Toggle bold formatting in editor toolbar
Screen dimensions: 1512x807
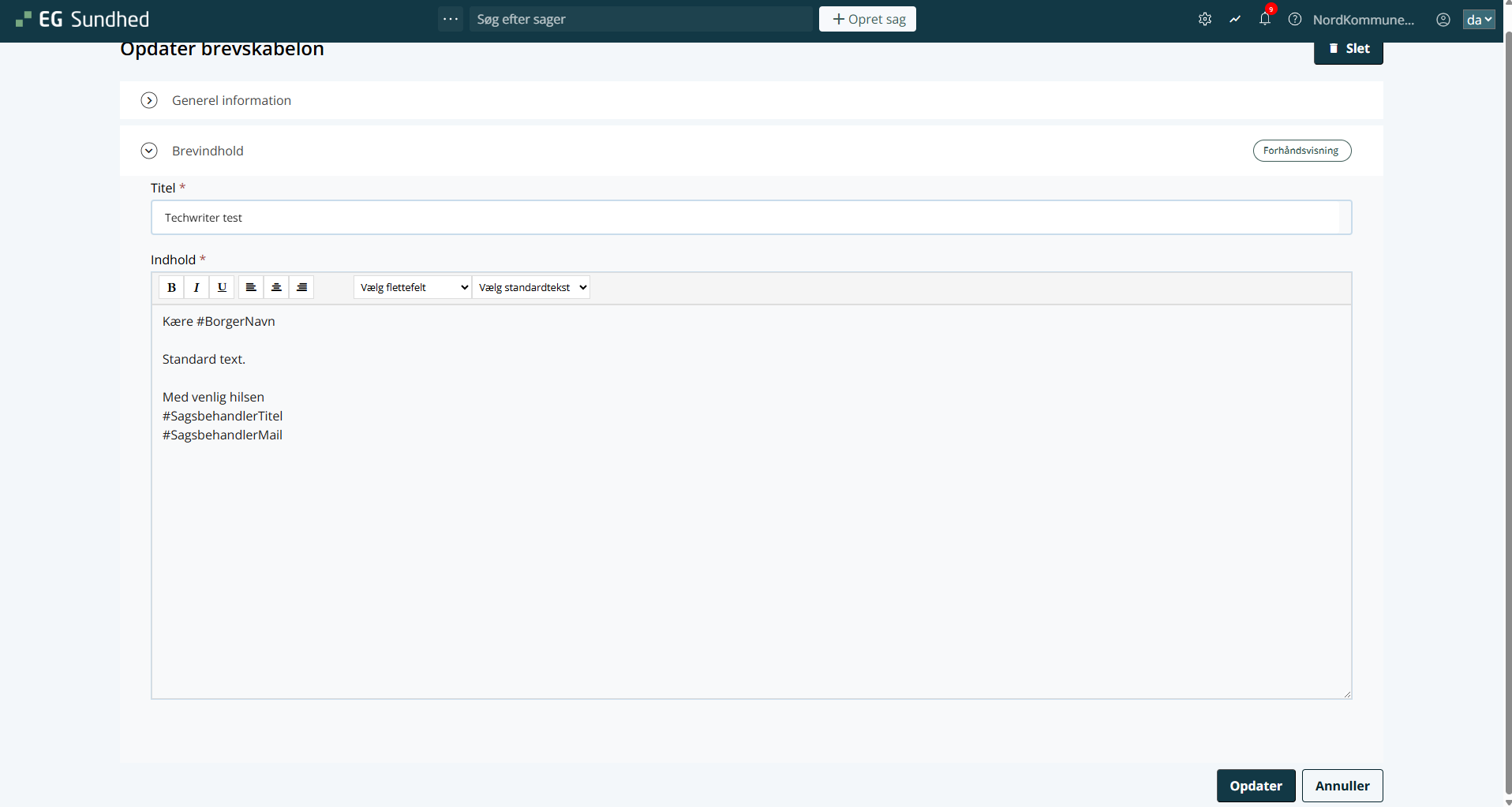point(171,287)
